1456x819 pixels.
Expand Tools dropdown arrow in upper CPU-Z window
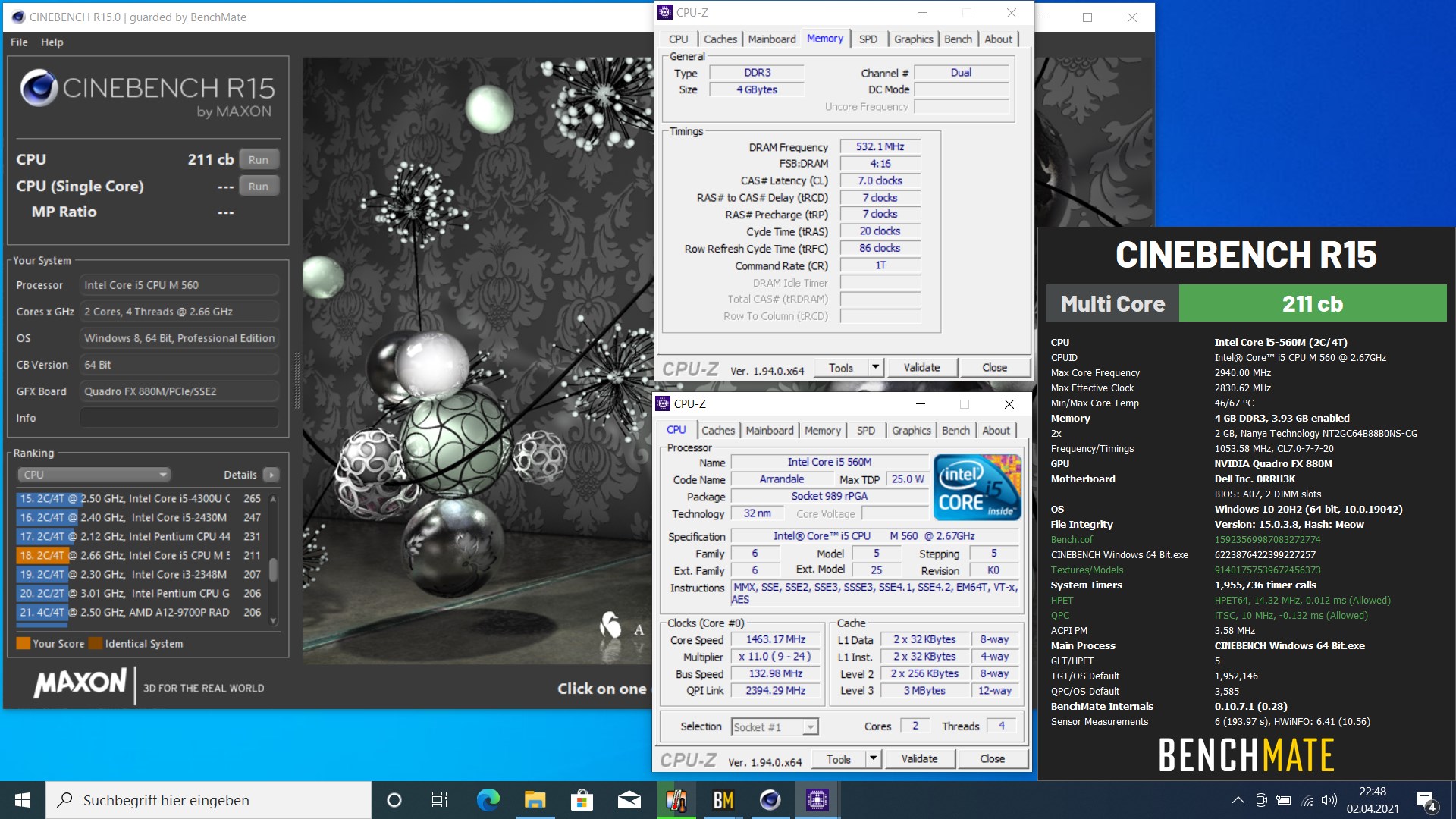coord(875,368)
